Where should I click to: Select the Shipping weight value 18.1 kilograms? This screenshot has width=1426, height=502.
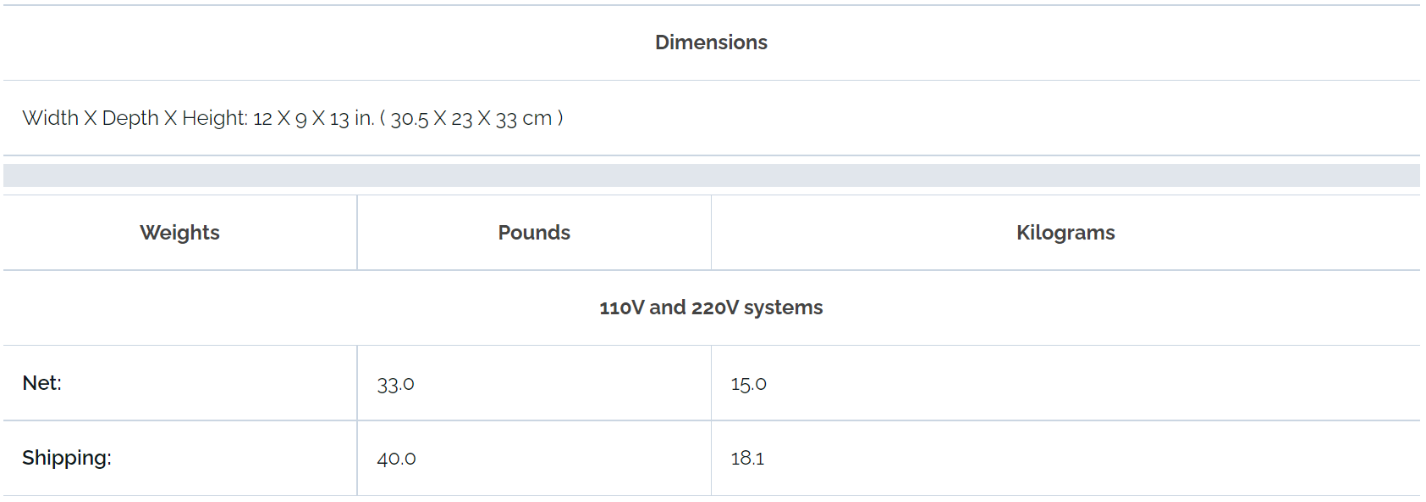click(748, 459)
